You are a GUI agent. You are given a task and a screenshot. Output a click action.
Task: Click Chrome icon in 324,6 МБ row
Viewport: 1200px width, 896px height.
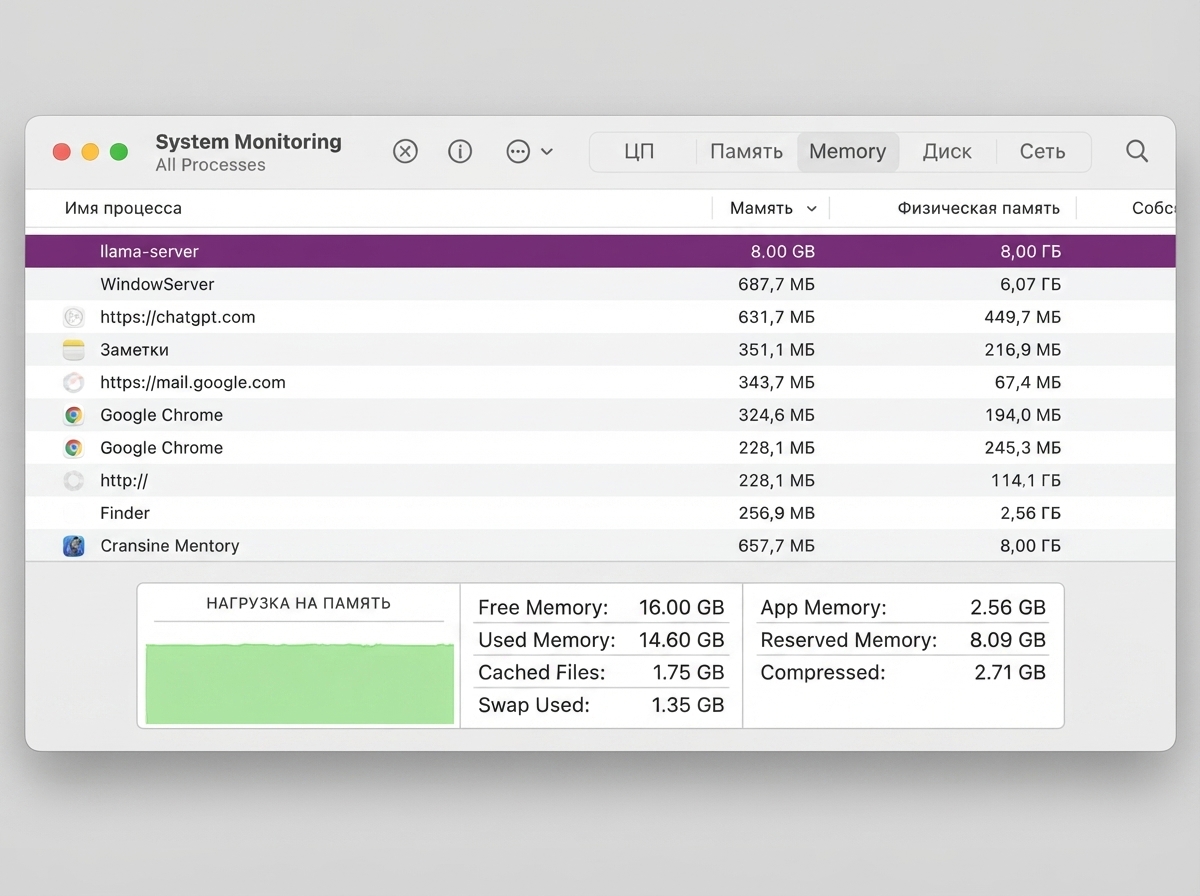coord(73,415)
